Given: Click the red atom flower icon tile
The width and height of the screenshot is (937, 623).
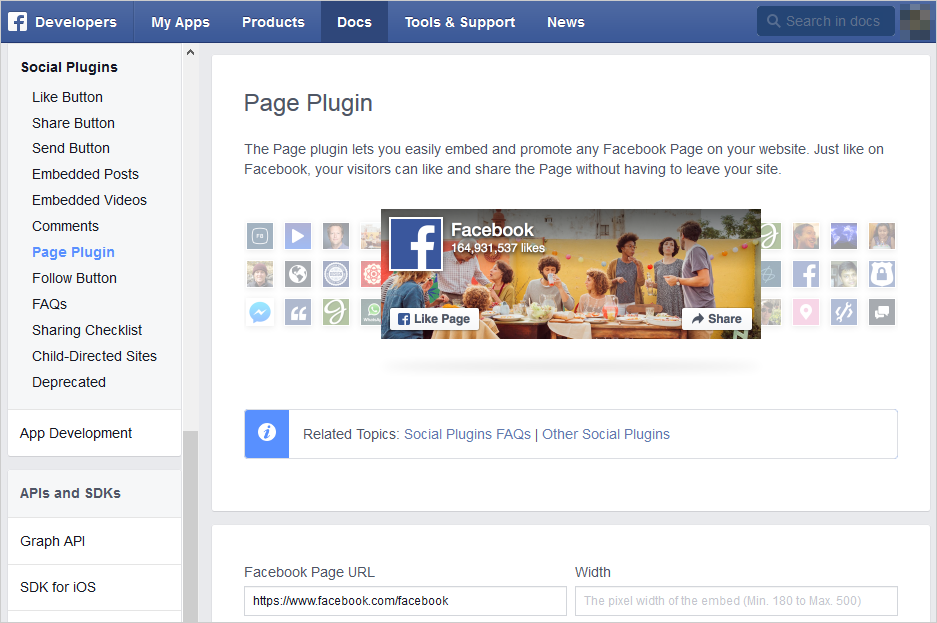Looking at the screenshot, I should [371, 274].
